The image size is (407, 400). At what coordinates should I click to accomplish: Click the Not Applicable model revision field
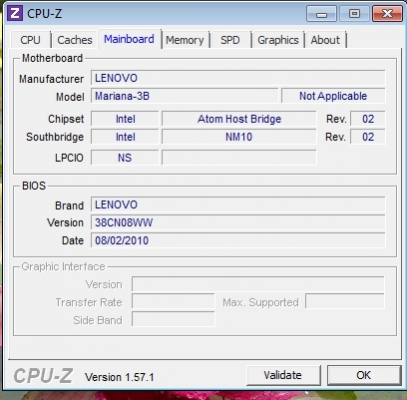[x=333, y=96]
